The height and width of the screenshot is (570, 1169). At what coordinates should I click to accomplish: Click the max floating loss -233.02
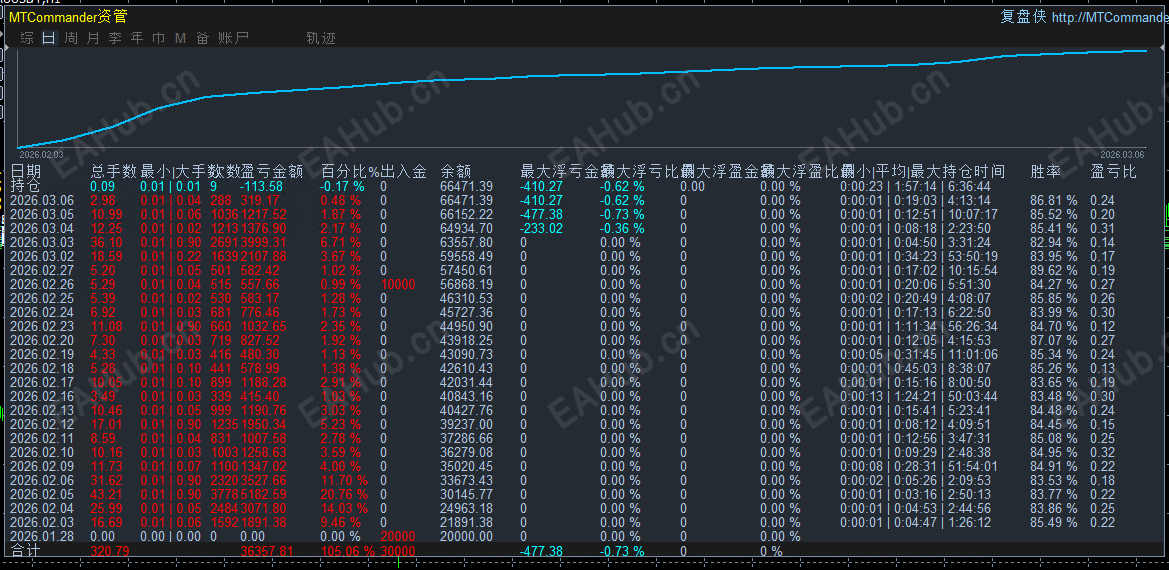(541, 228)
